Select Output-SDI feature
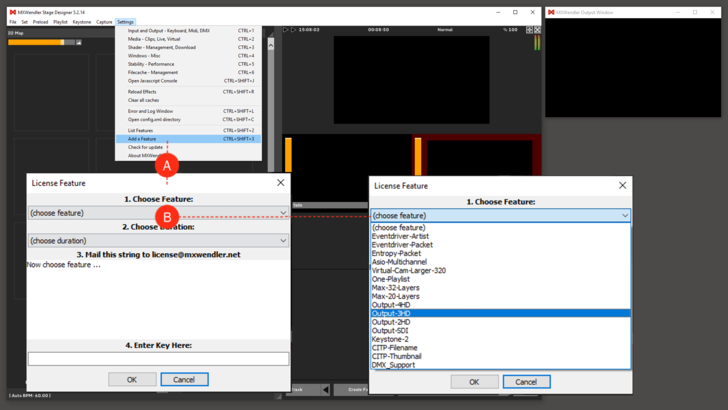The image size is (728, 410). point(500,331)
